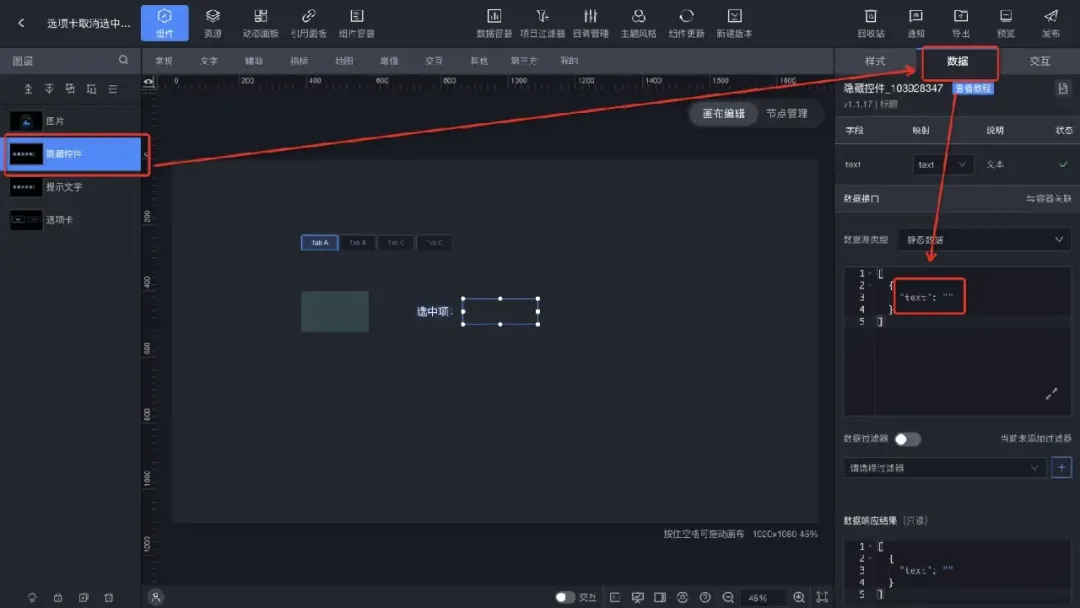1080x608 pixels.
Task: Click the copy icon under layer list
Action: tap(83, 598)
